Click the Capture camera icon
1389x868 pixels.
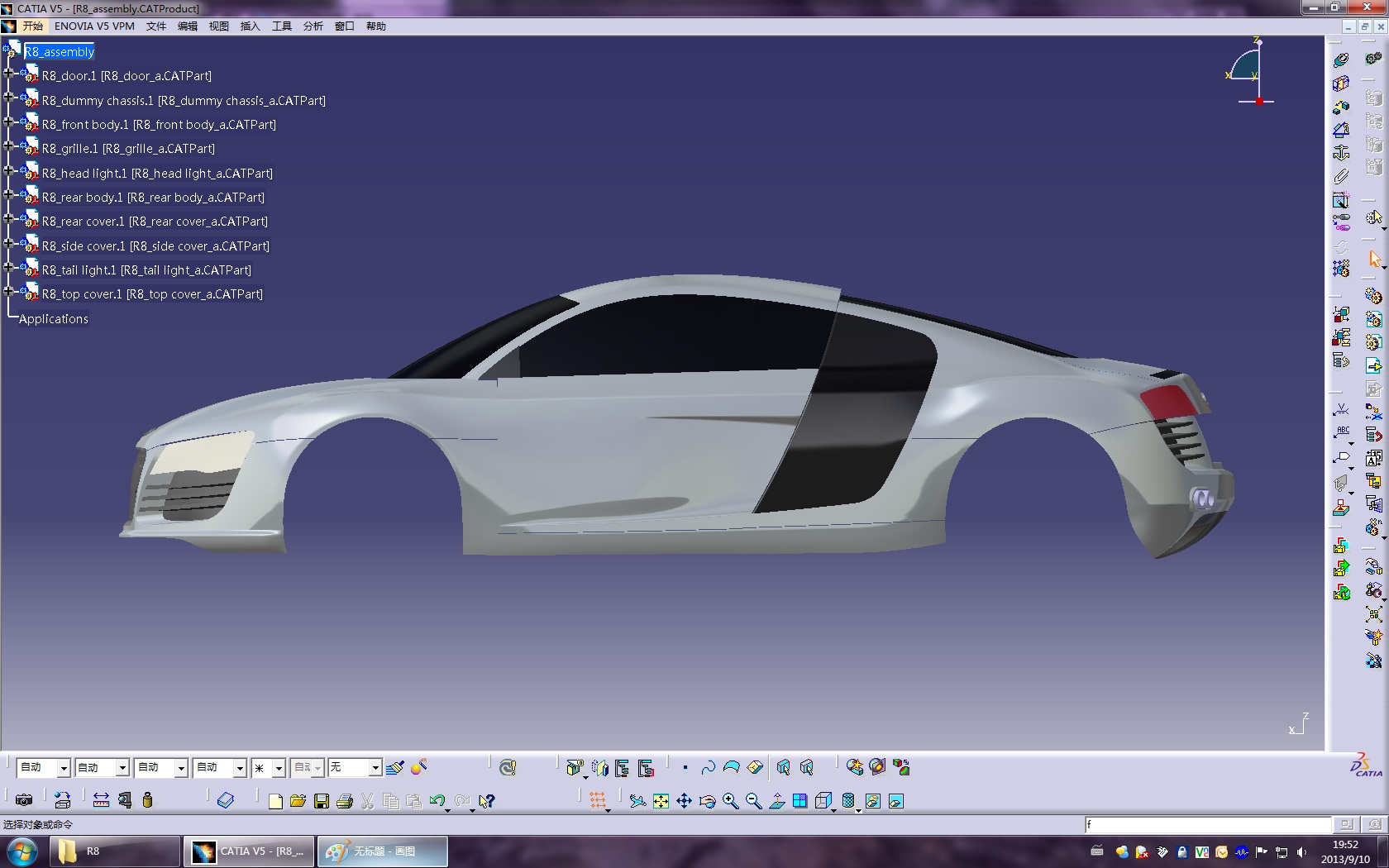24,800
